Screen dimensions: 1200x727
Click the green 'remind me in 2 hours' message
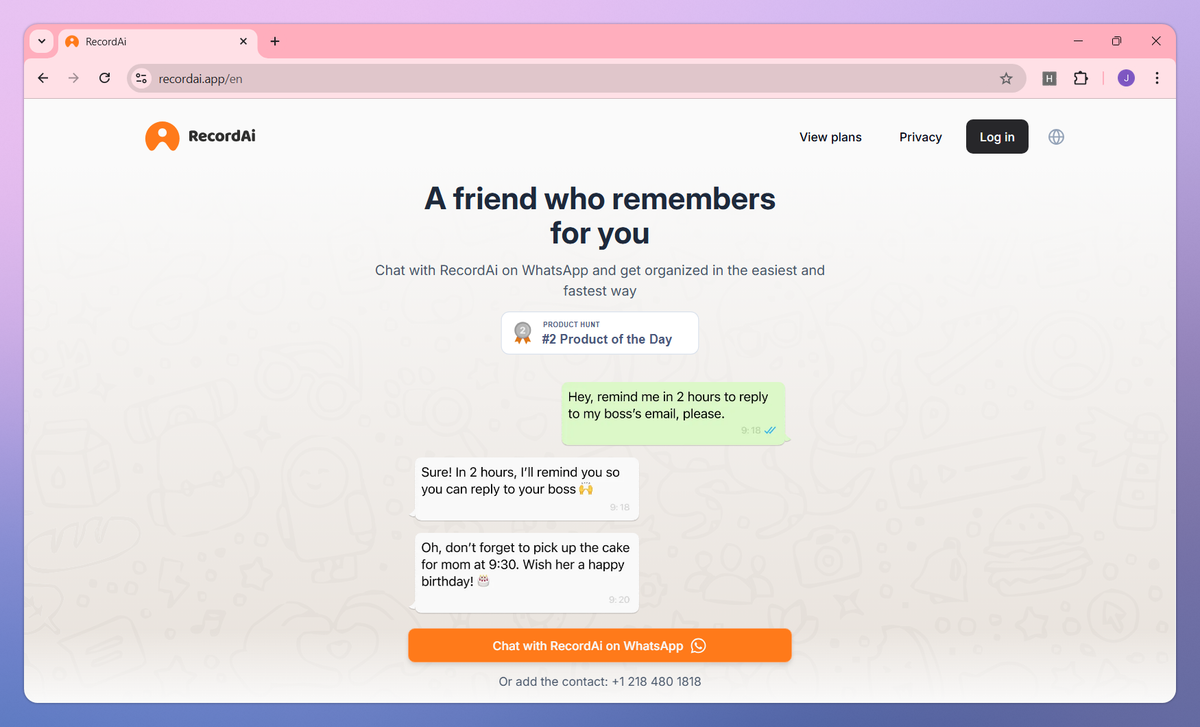[x=673, y=413]
